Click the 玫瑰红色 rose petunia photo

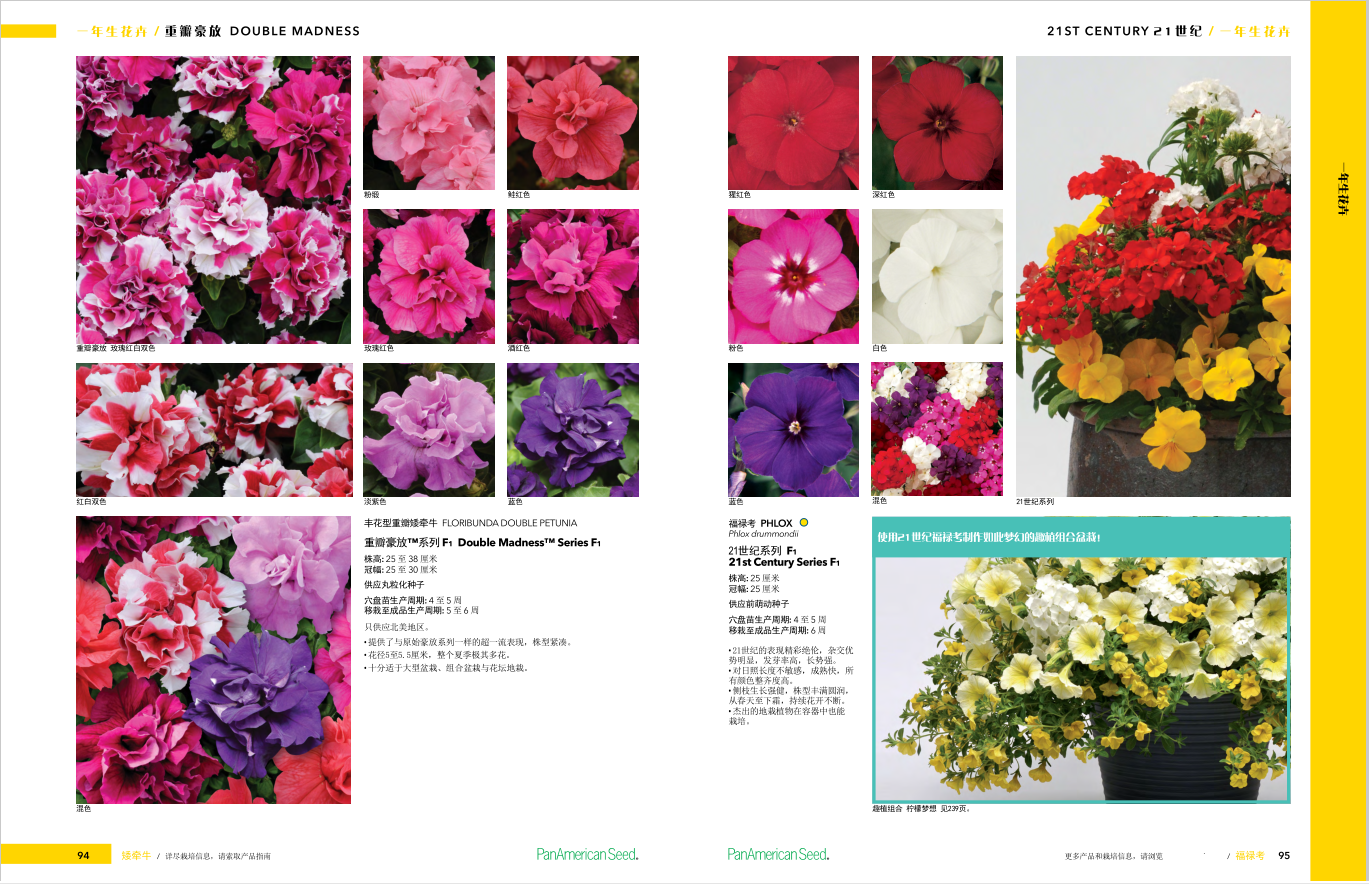tap(429, 276)
